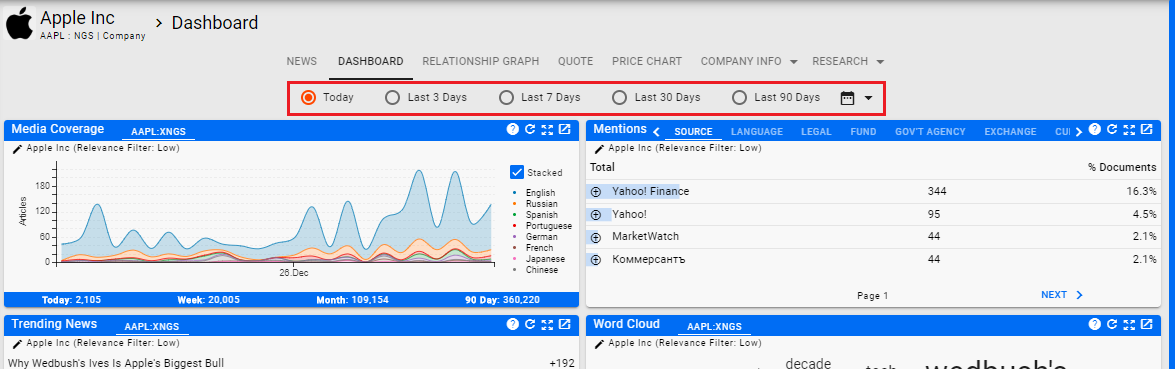Viewport: 1175px width, 369px height.
Task: Edit the Word Cloud filter with pencil icon
Action: 600,344
